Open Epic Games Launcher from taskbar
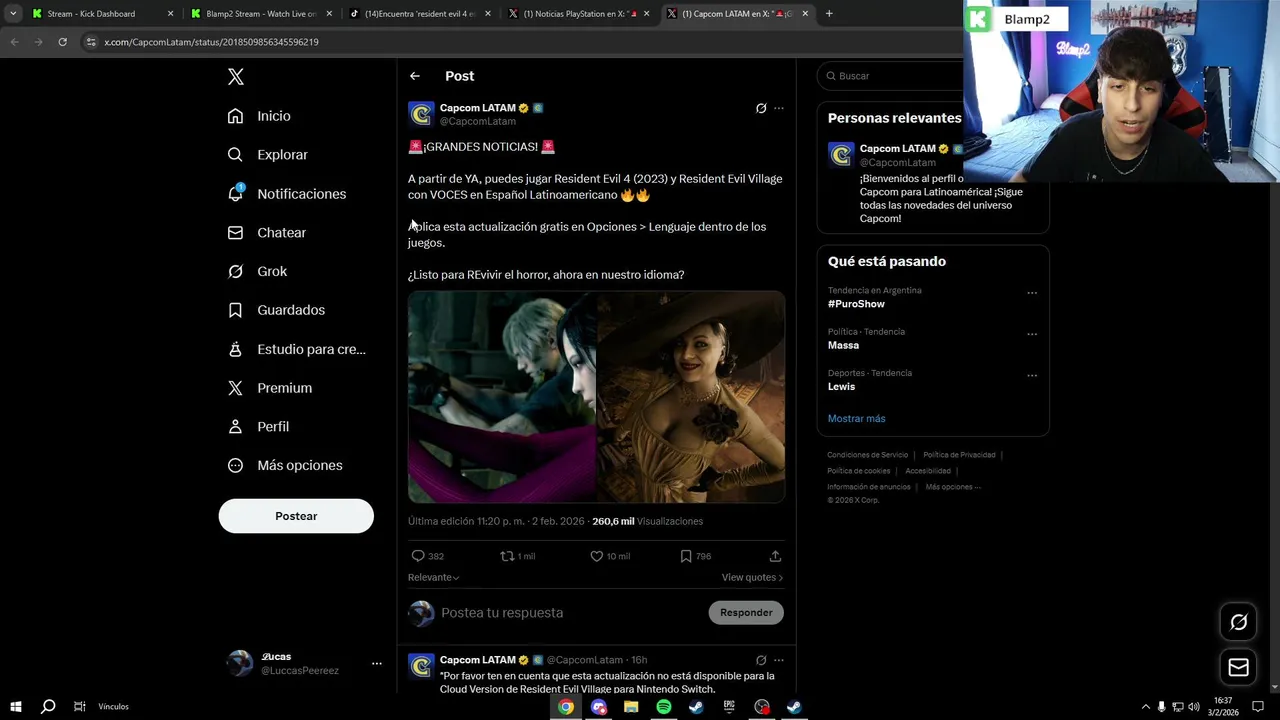 (729, 707)
